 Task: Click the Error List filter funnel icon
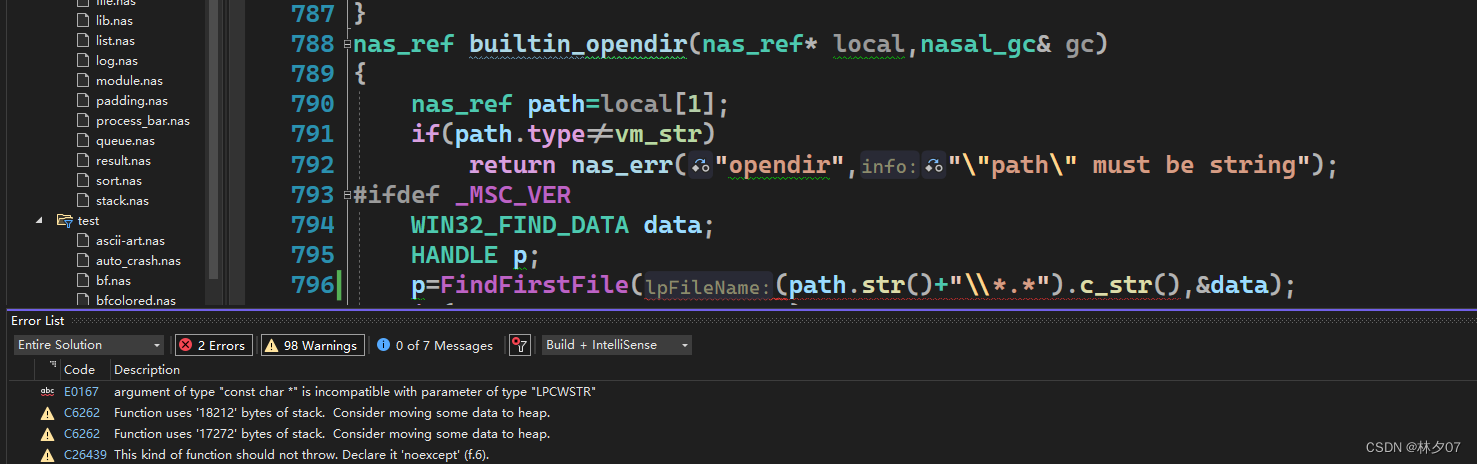click(519, 345)
